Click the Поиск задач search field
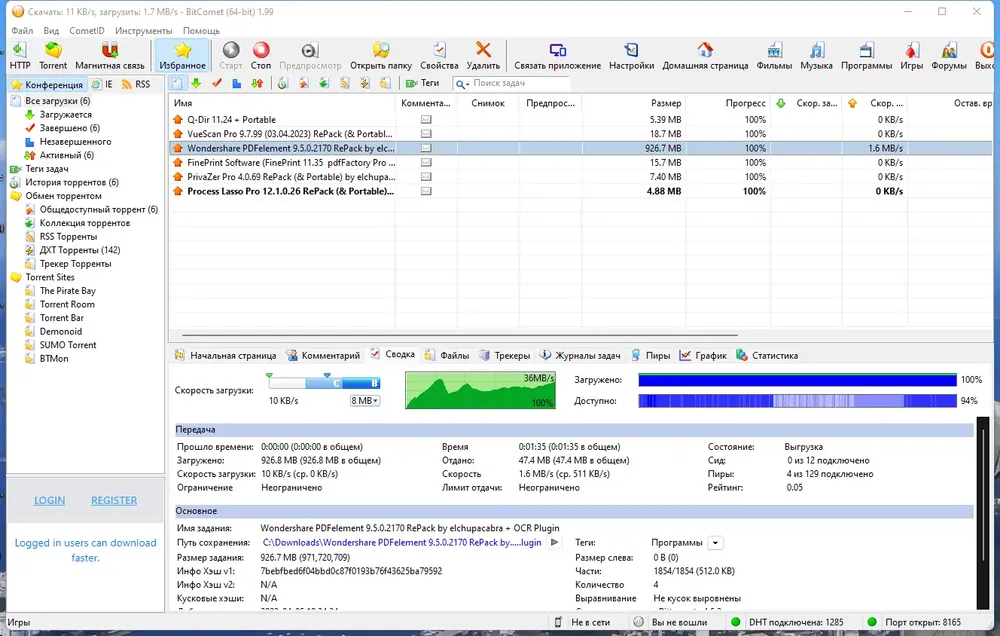Screen dimensions: 1000x636 coord(511,83)
